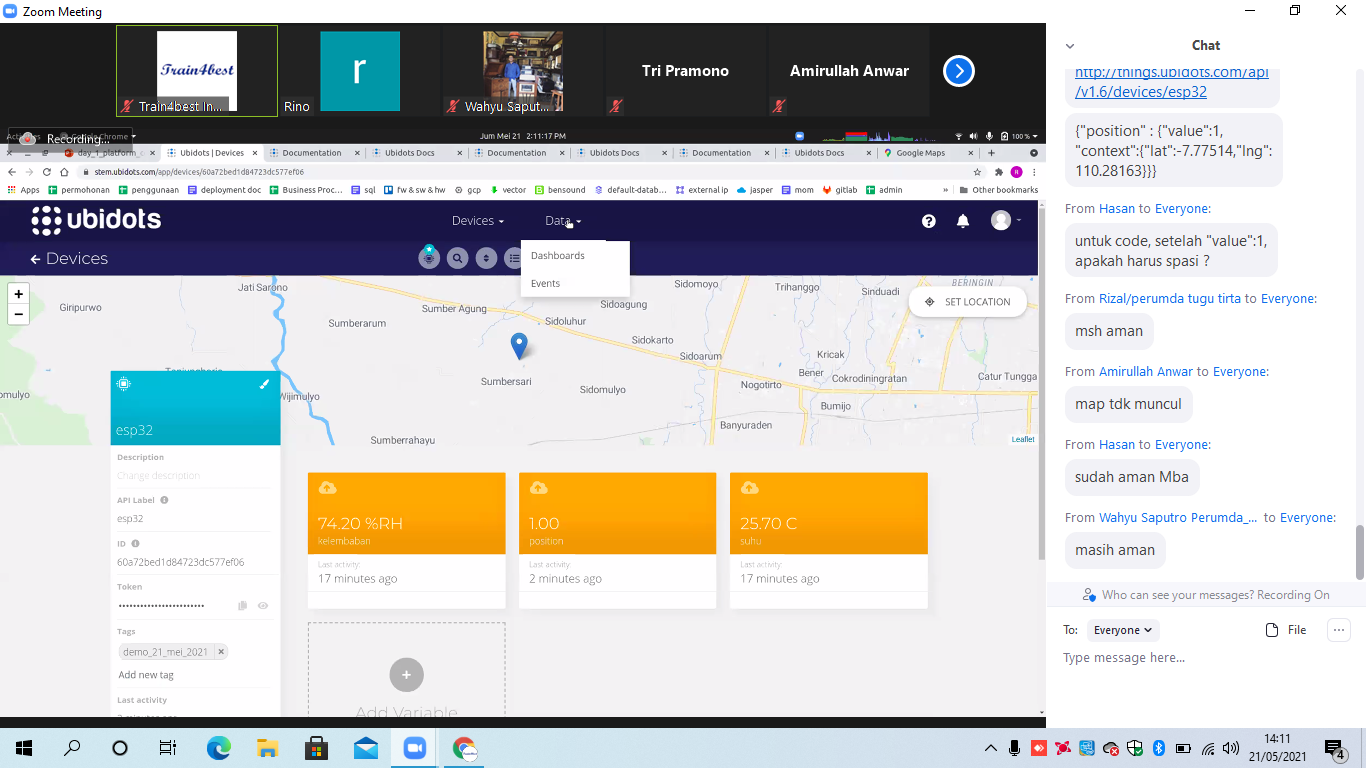Mute microphone from the Windows system tray
Image resolution: width=1366 pixels, height=768 pixels.
point(1015,748)
